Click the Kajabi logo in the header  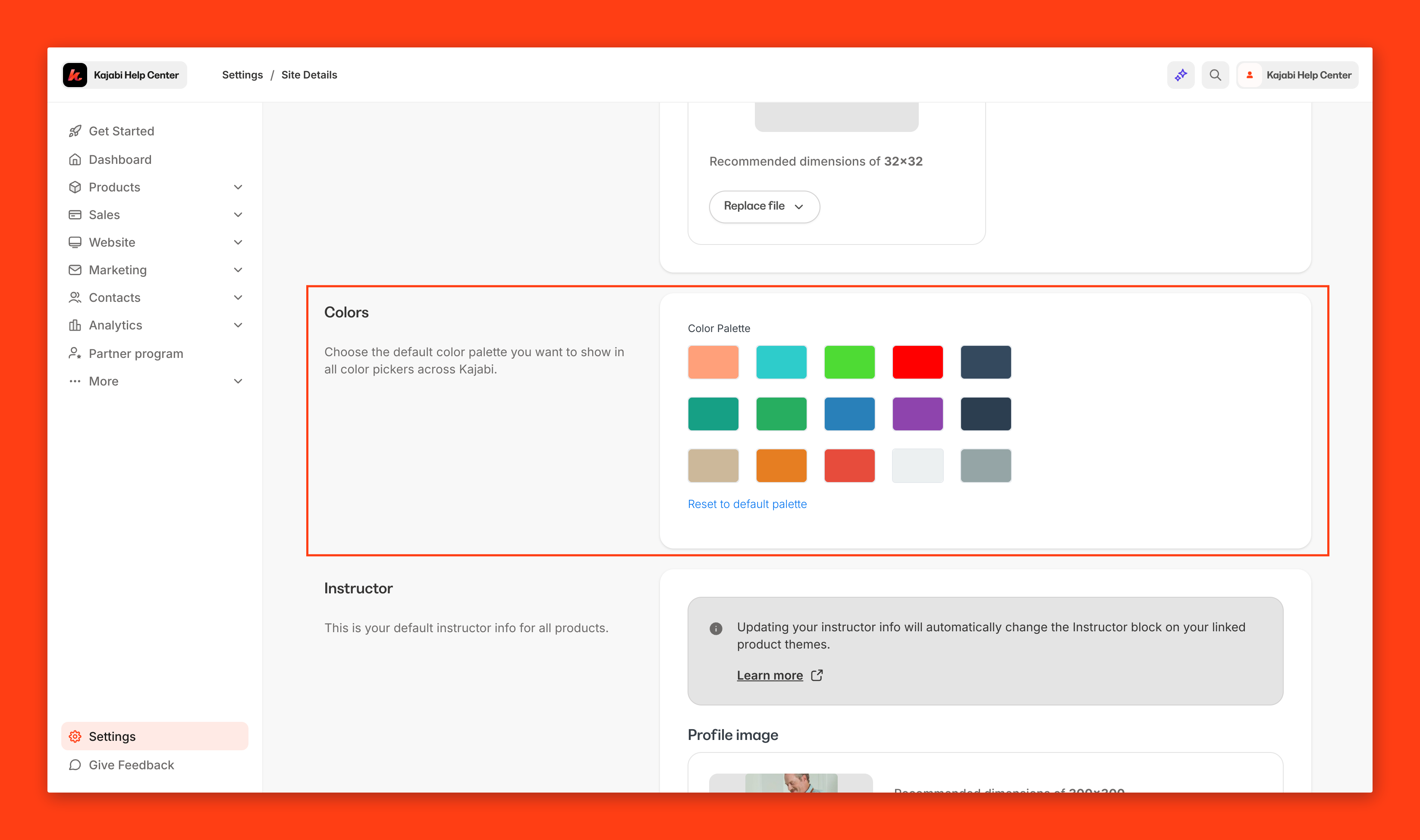pyautogui.click(x=76, y=75)
